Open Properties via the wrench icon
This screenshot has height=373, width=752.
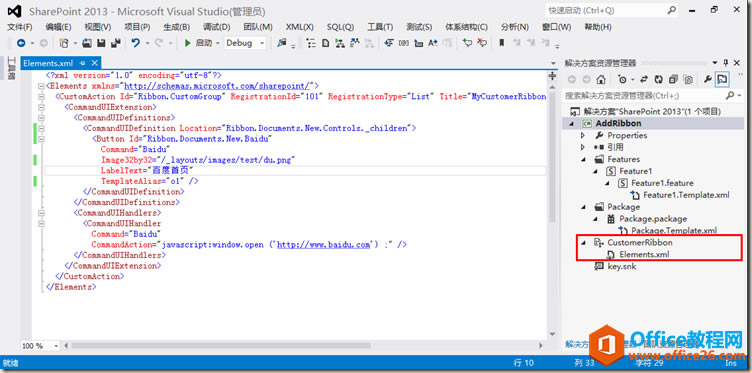(x=707, y=79)
